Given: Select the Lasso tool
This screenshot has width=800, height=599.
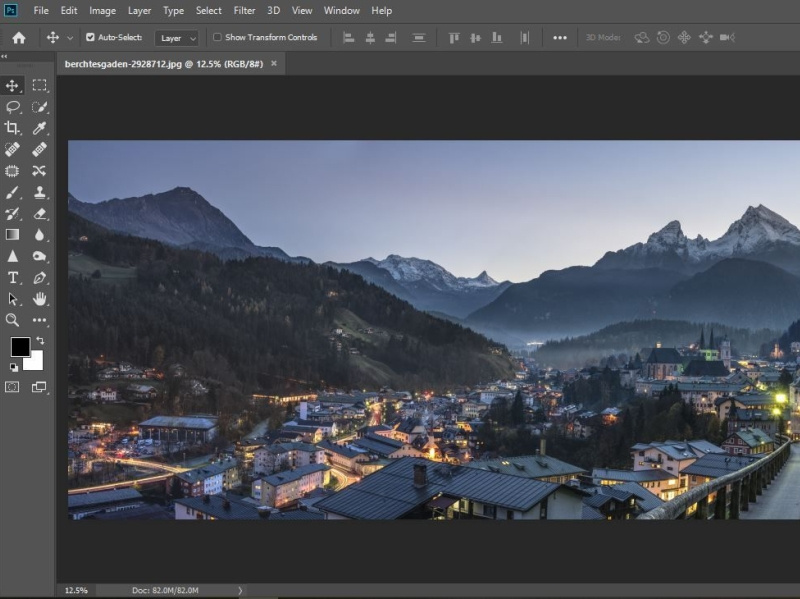Looking at the screenshot, I should [12, 107].
